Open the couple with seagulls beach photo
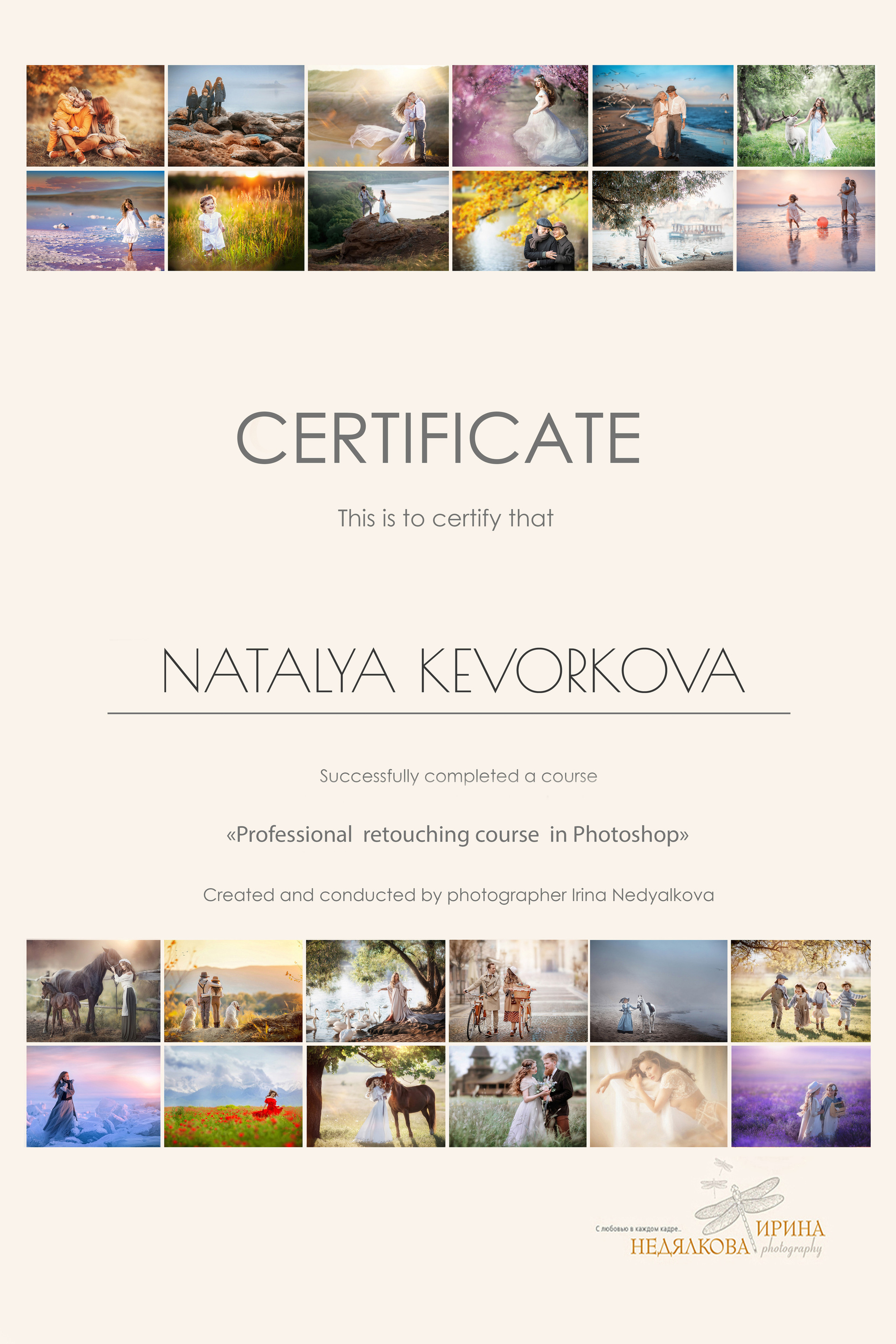The image size is (896, 1344). (662, 115)
